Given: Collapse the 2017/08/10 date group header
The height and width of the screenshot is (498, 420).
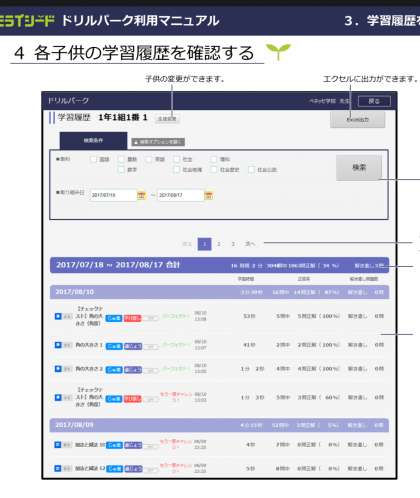Looking at the screenshot, I should (x=219, y=292).
